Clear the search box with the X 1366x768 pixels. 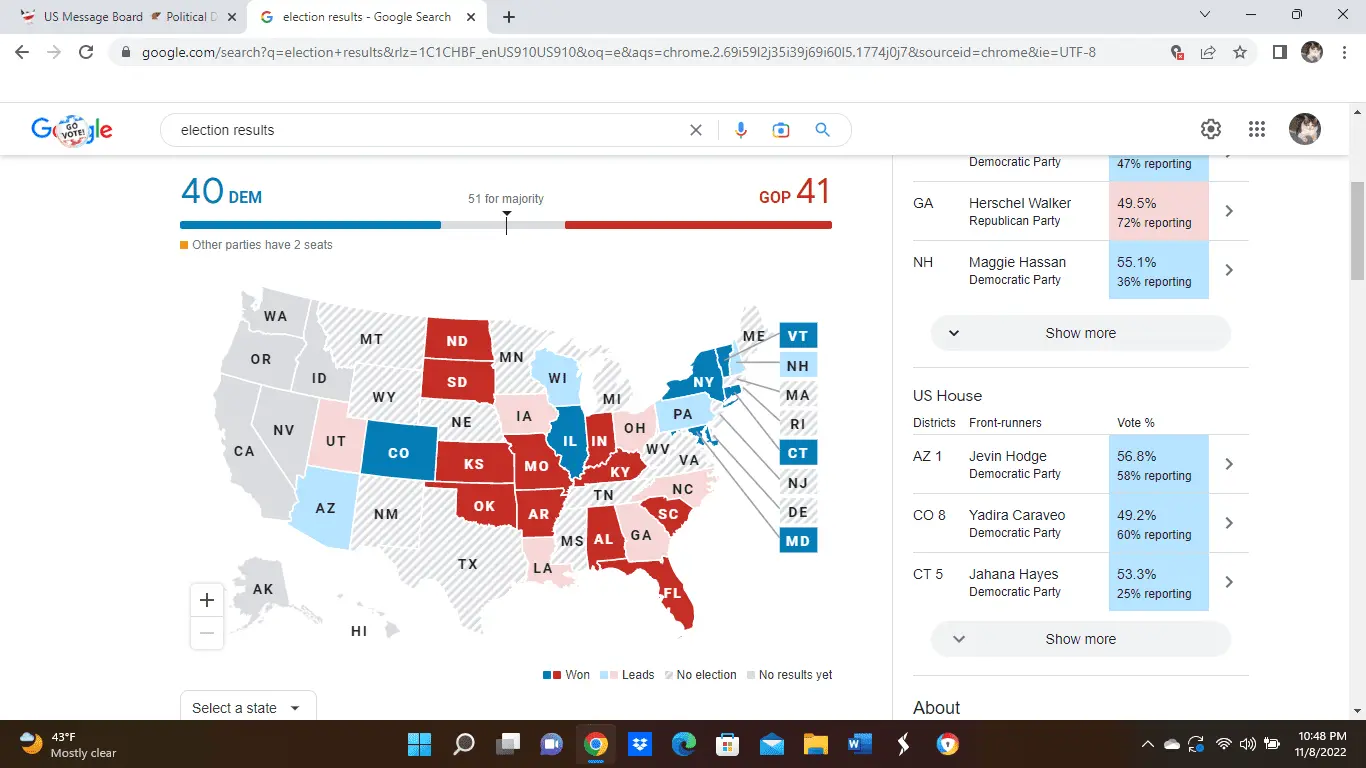[x=696, y=130]
